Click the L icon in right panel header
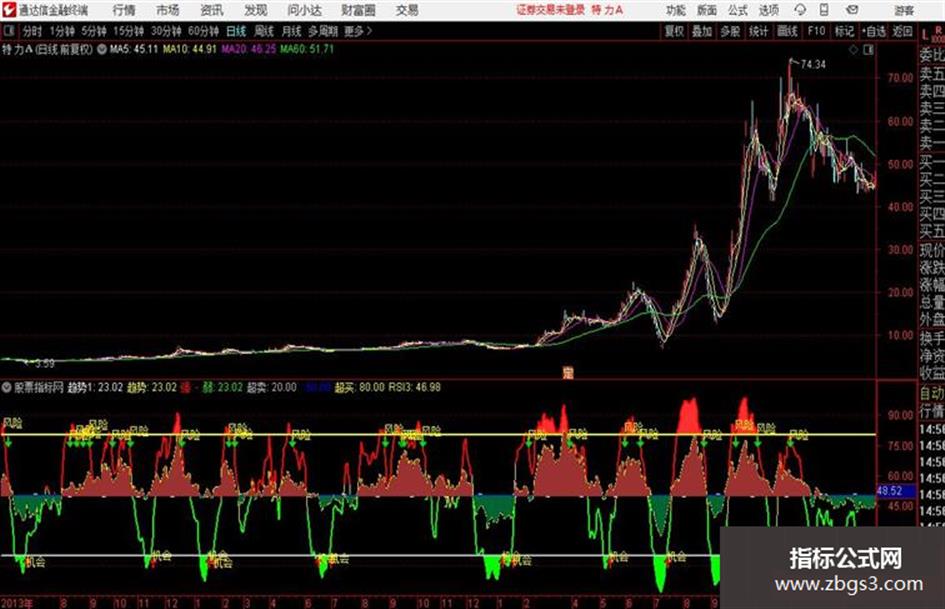This screenshot has height=609, width=945. click(x=925, y=35)
